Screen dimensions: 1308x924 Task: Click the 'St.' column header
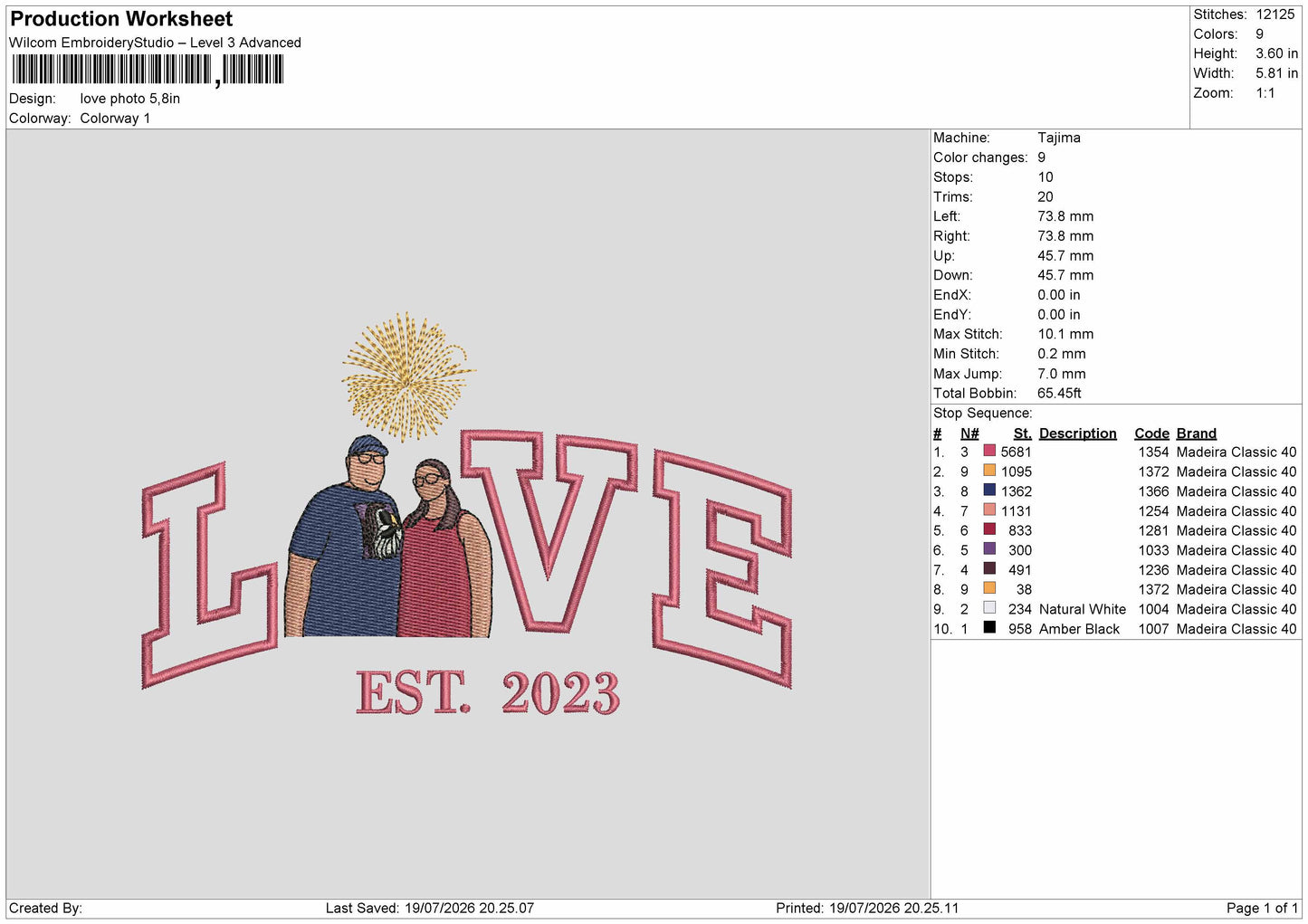point(1023,433)
